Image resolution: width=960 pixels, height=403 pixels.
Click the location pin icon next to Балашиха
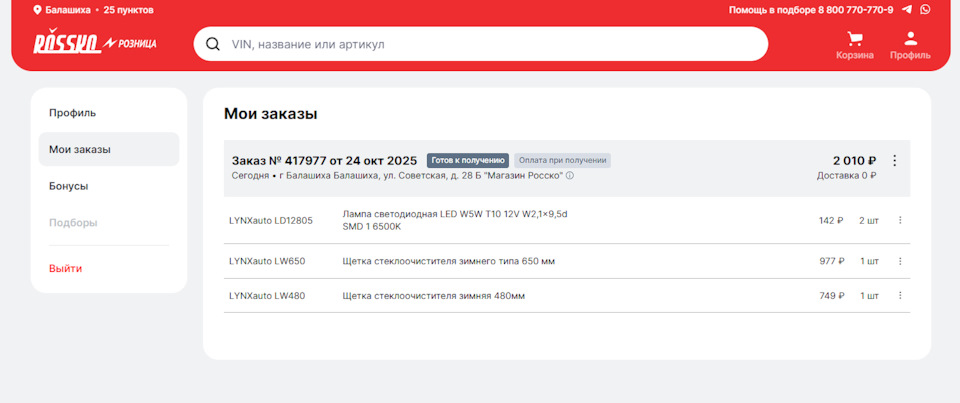(37, 10)
